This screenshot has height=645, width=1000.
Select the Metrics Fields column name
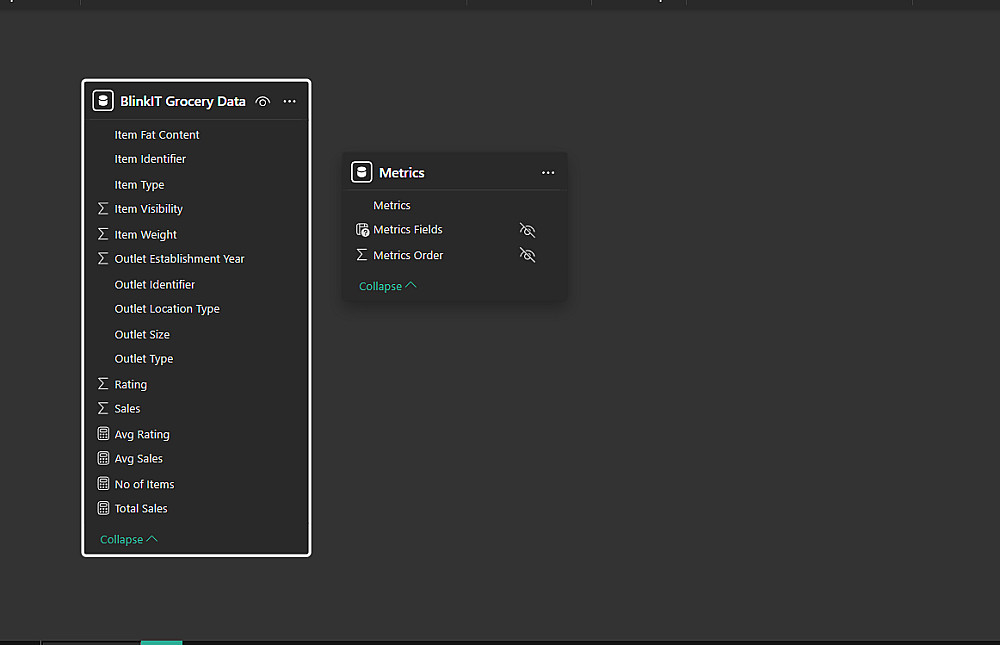408,229
